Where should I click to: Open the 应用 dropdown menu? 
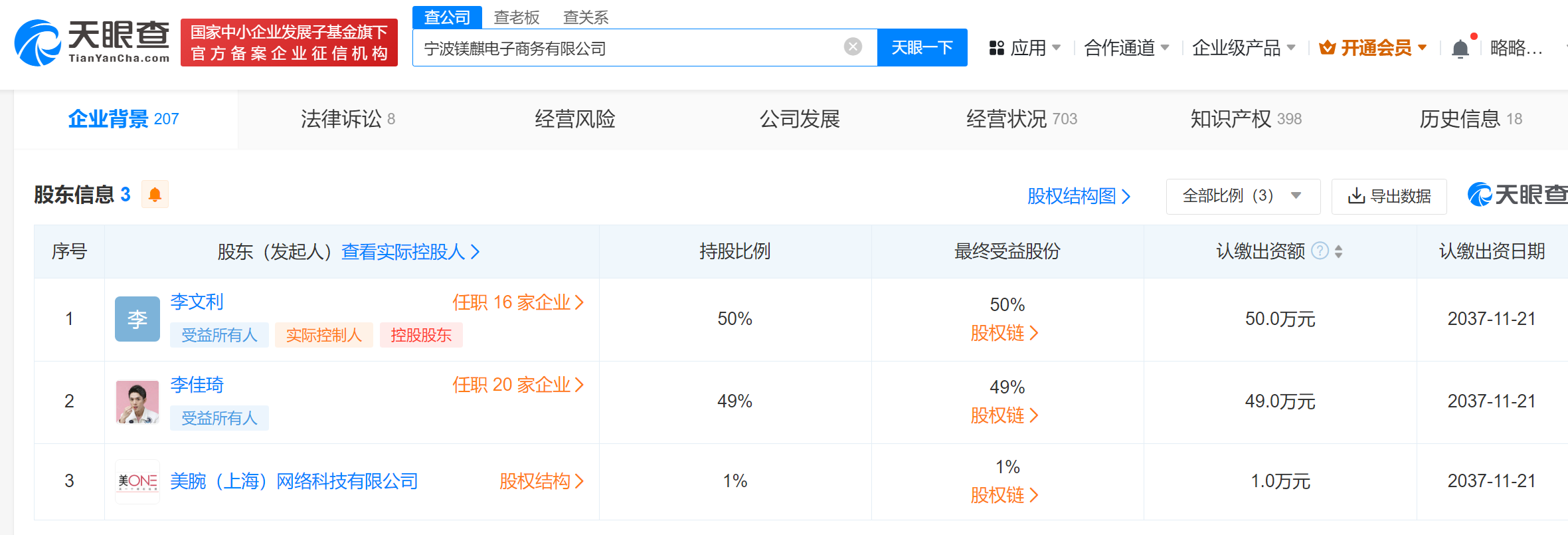tap(1025, 48)
